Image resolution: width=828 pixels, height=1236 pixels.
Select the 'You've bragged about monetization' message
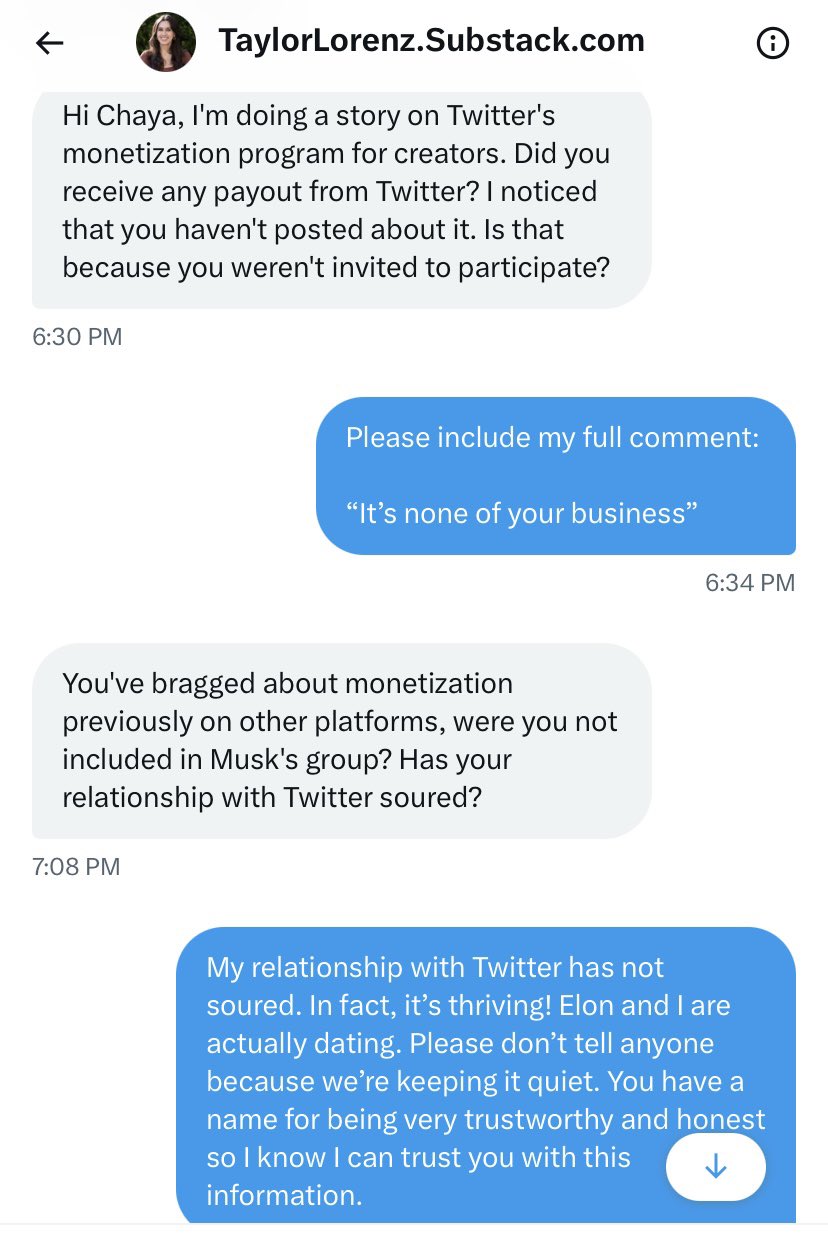coord(342,740)
